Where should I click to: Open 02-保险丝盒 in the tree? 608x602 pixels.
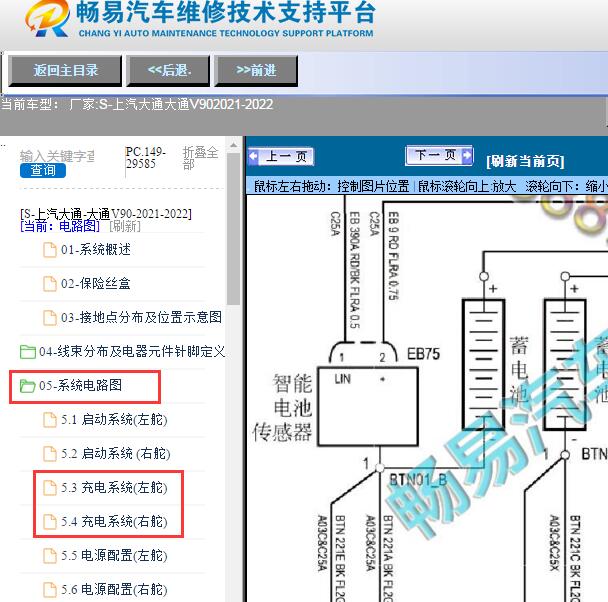click(95, 284)
